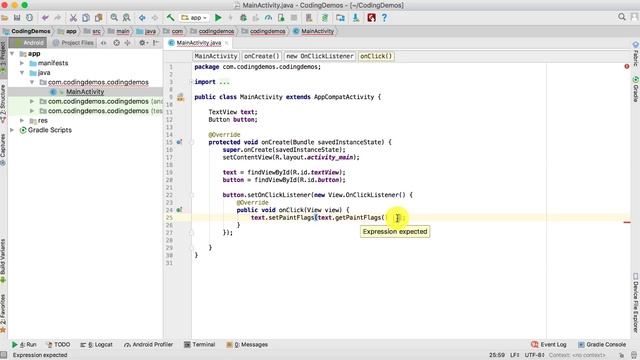Image resolution: width=640 pixels, height=360 pixels.
Task: Select the MainActivity.java editor tab
Action: [198, 42]
